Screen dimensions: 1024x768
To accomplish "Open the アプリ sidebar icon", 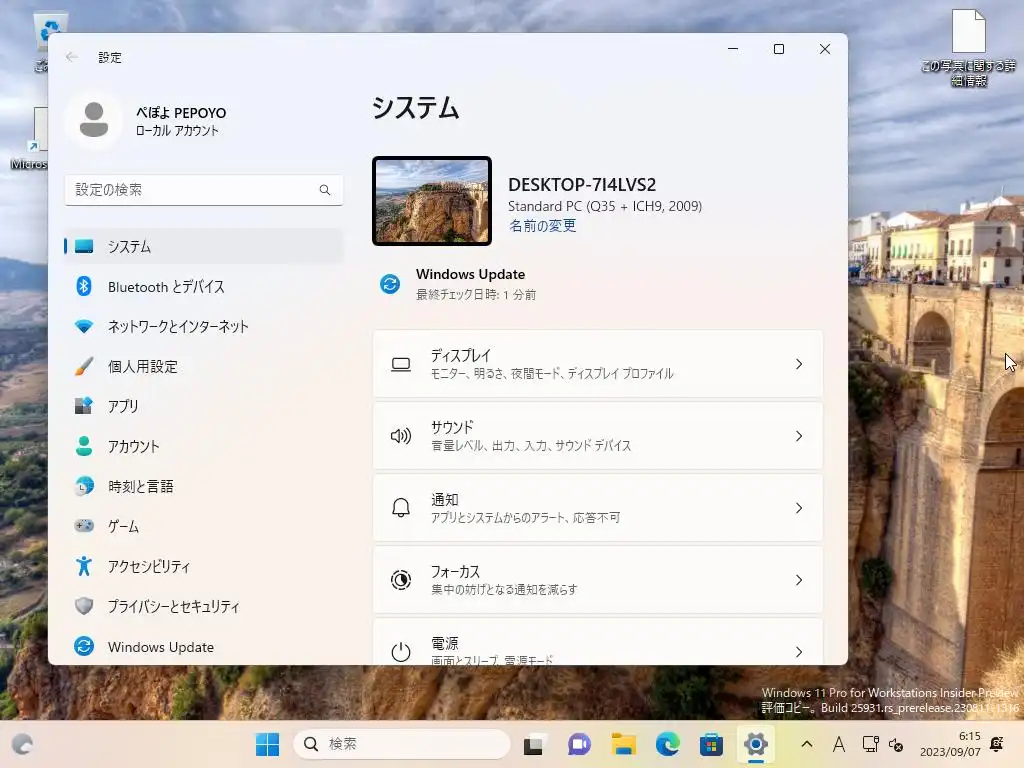I will coord(84,406).
